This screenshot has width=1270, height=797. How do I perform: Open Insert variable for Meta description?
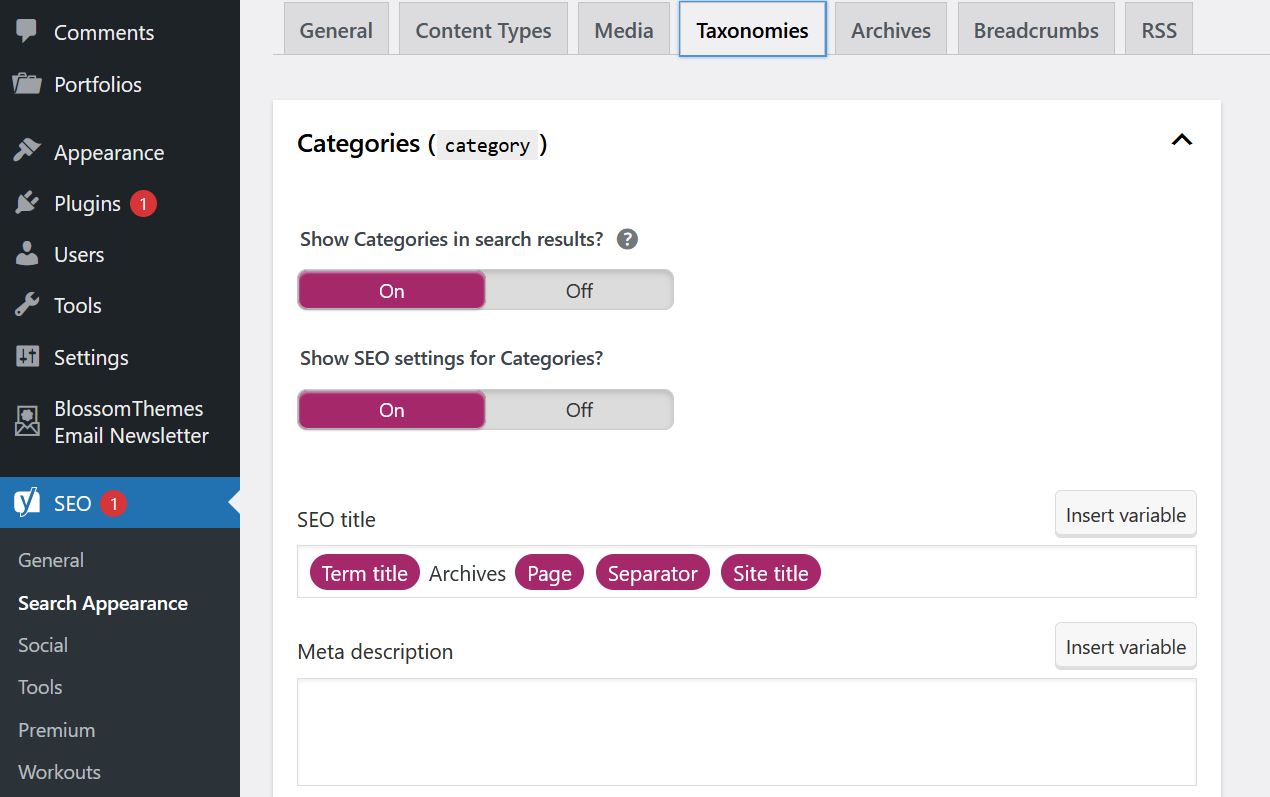point(1125,647)
